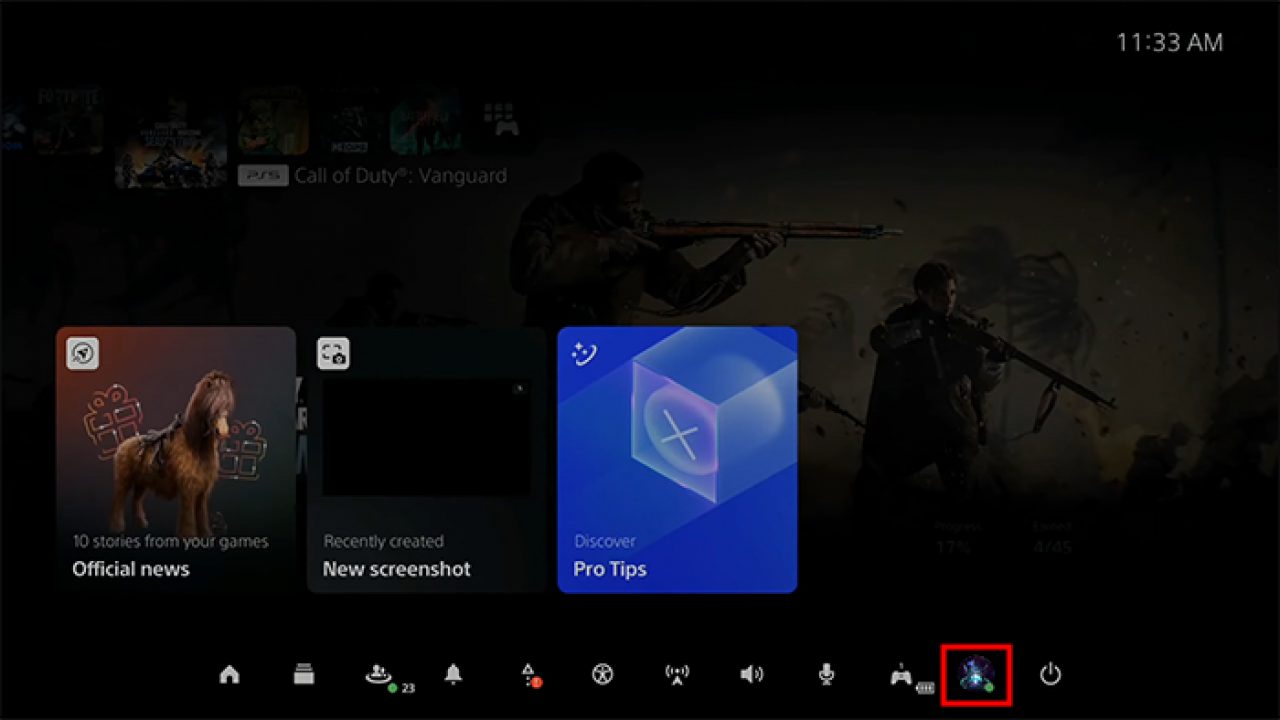Mute the Mic using the microphone icon
Image resolution: width=1280 pixels, height=720 pixels.
pyautogui.click(x=826, y=675)
